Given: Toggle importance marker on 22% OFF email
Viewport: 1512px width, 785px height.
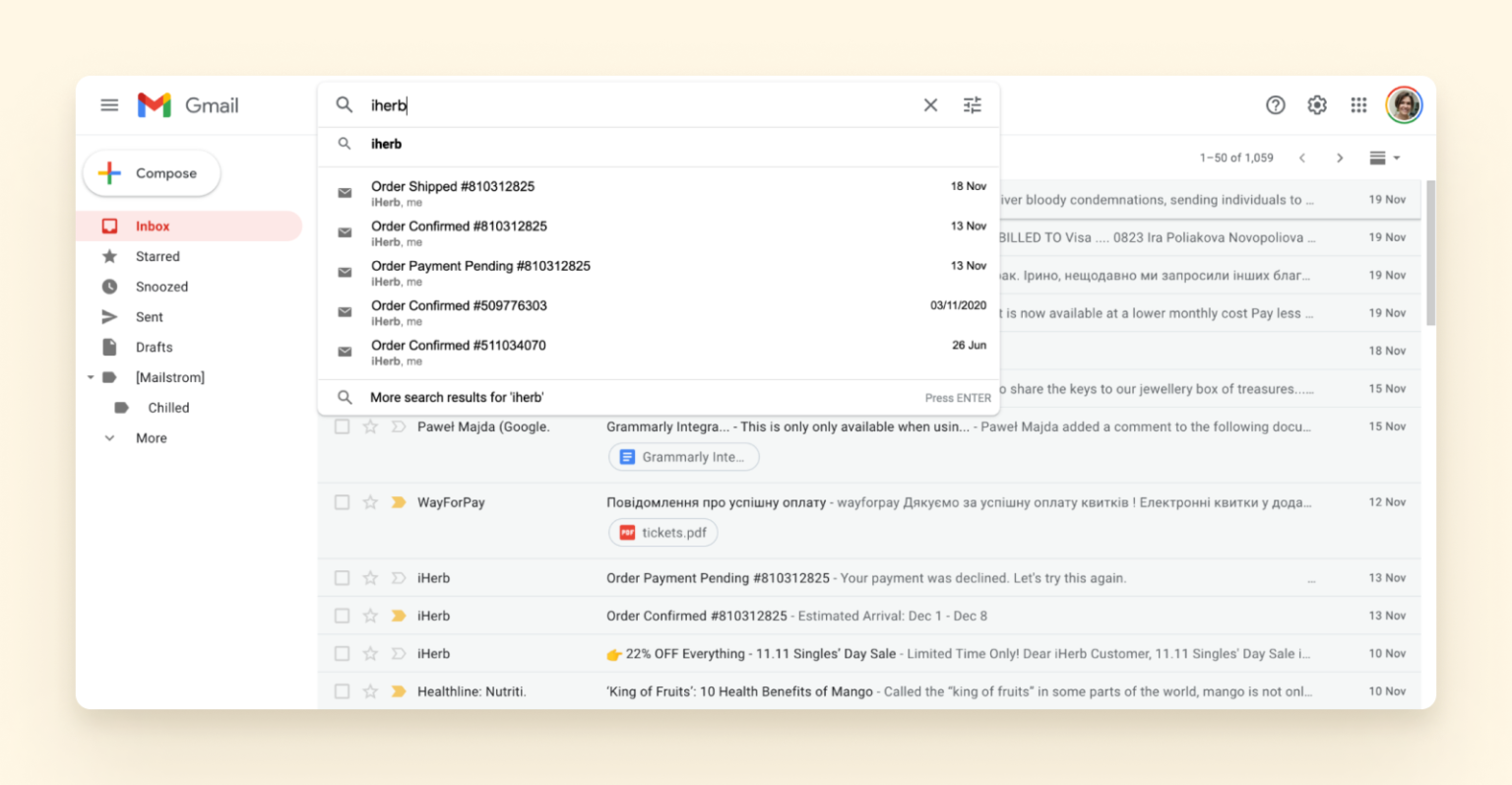Looking at the screenshot, I should [399, 653].
